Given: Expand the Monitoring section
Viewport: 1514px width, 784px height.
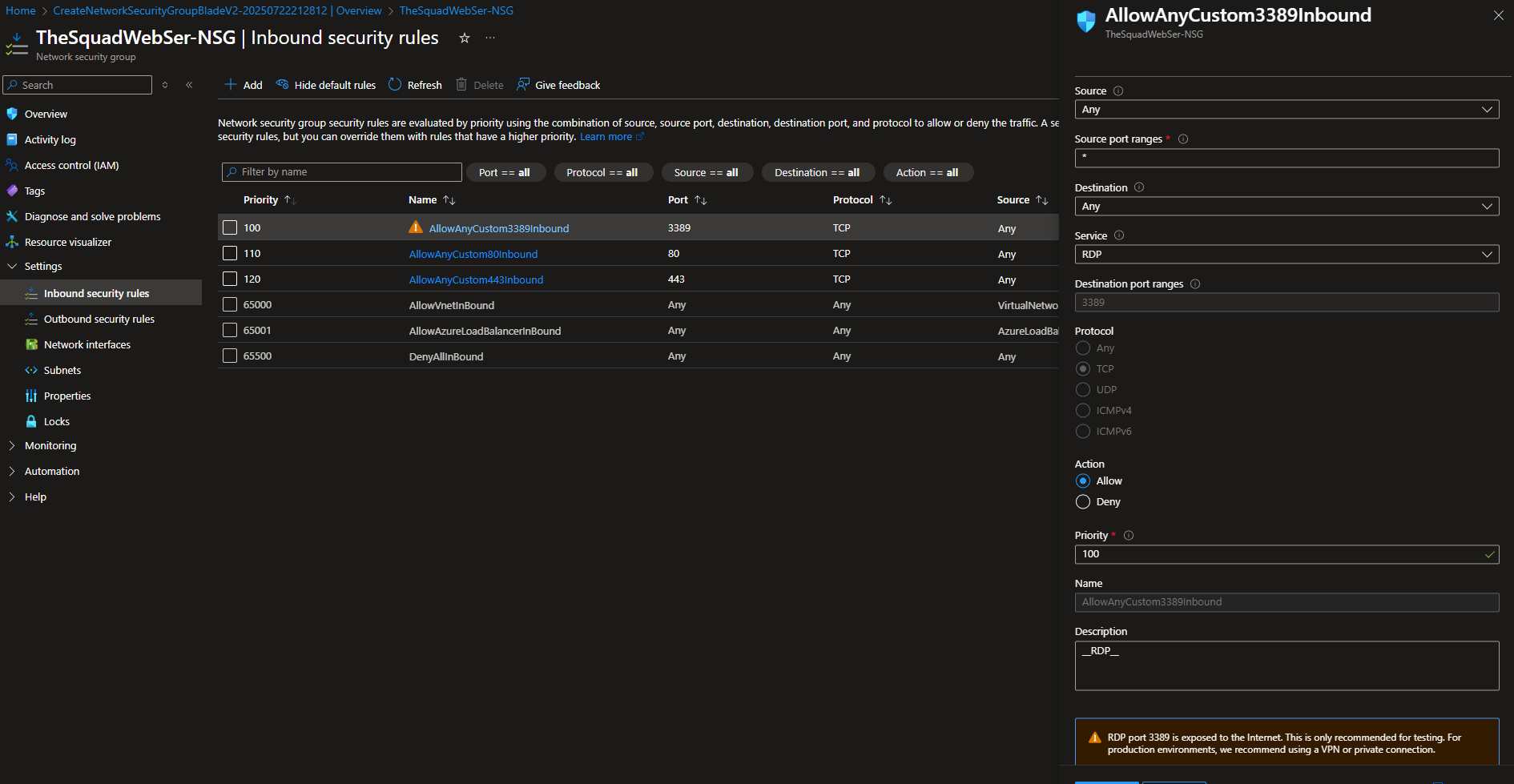Looking at the screenshot, I should tap(12, 445).
